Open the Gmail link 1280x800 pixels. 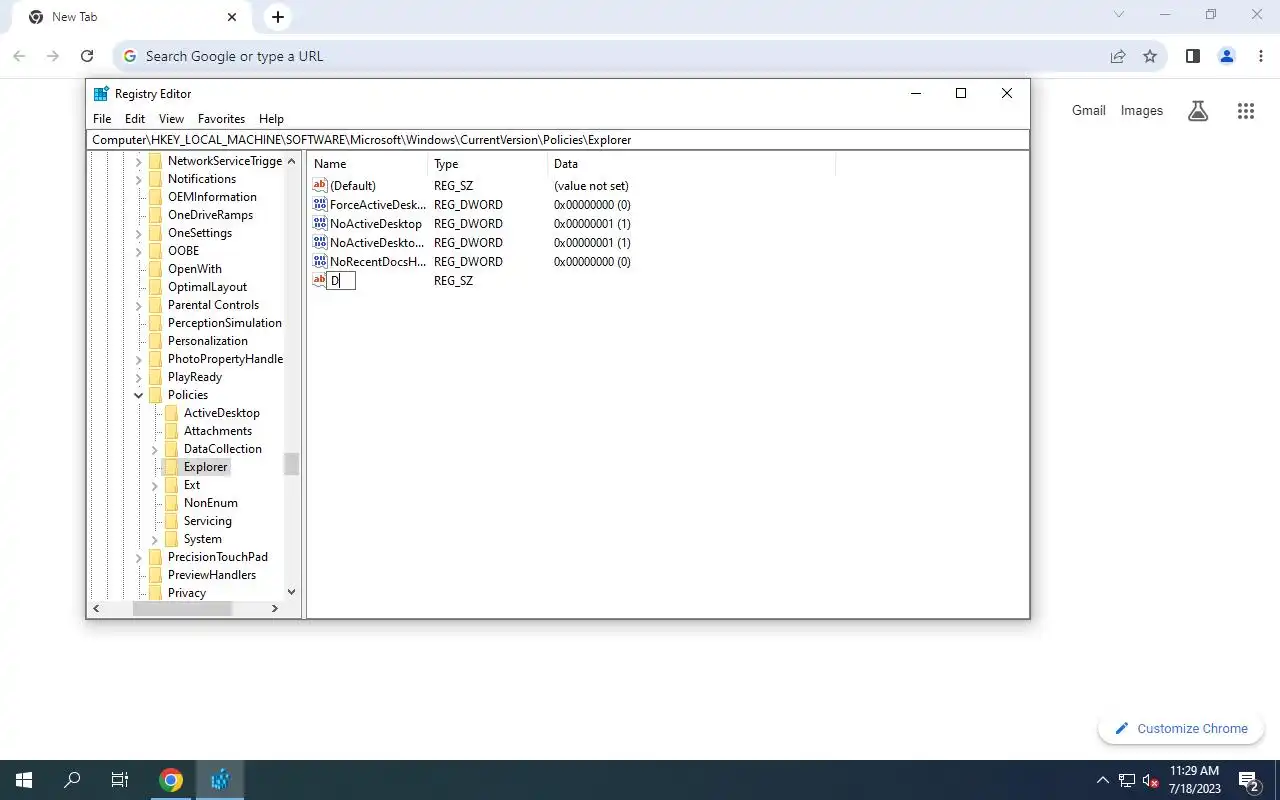coord(1089,111)
